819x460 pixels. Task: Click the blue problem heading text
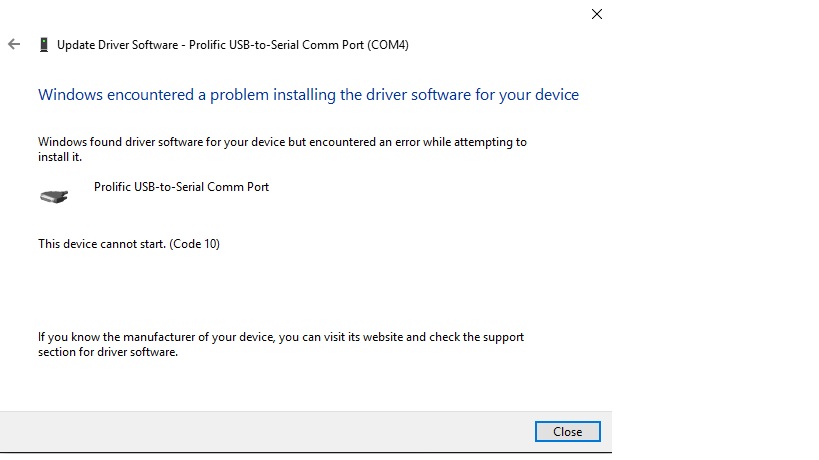point(308,95)
